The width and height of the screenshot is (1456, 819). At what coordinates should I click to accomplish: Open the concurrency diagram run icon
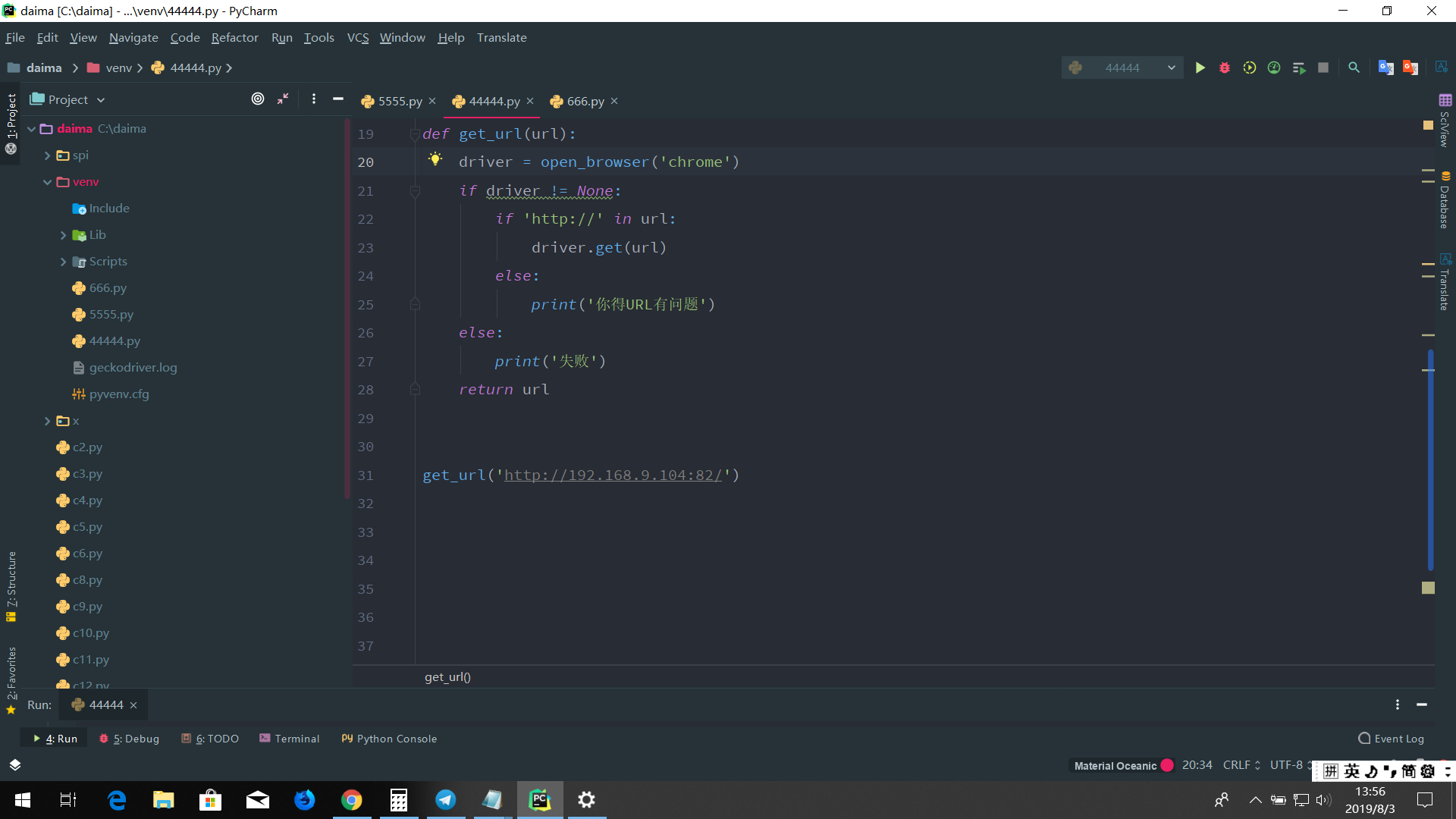click(1299, 67)
